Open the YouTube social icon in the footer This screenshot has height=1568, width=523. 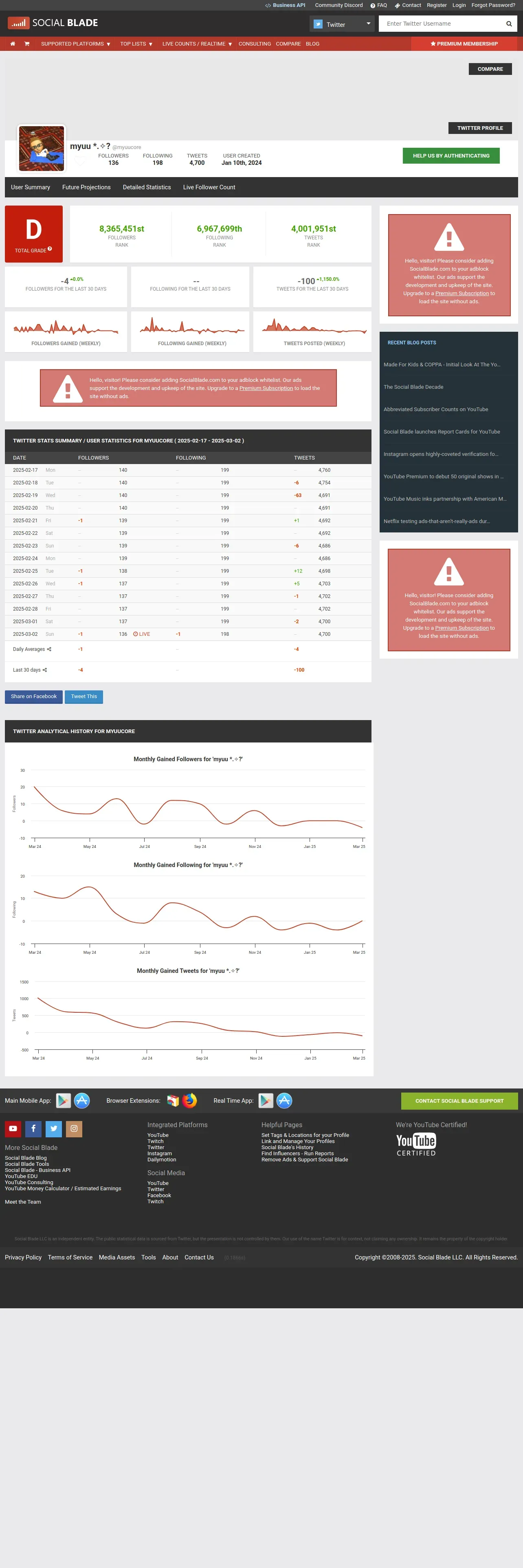[13, 1128]
